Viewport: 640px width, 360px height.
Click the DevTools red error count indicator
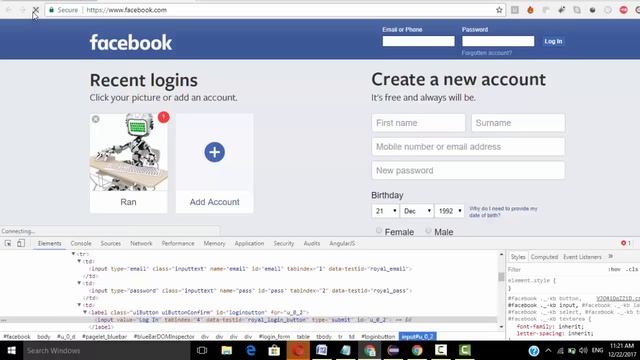pyautogui.click(x=626, y=243)
